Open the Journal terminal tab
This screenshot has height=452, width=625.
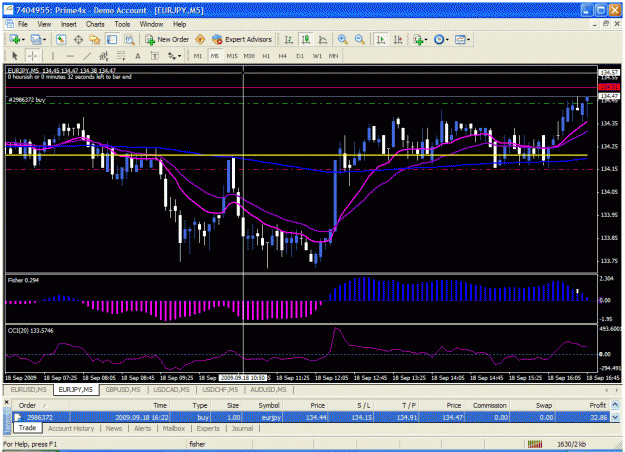[x=242, y=428]
